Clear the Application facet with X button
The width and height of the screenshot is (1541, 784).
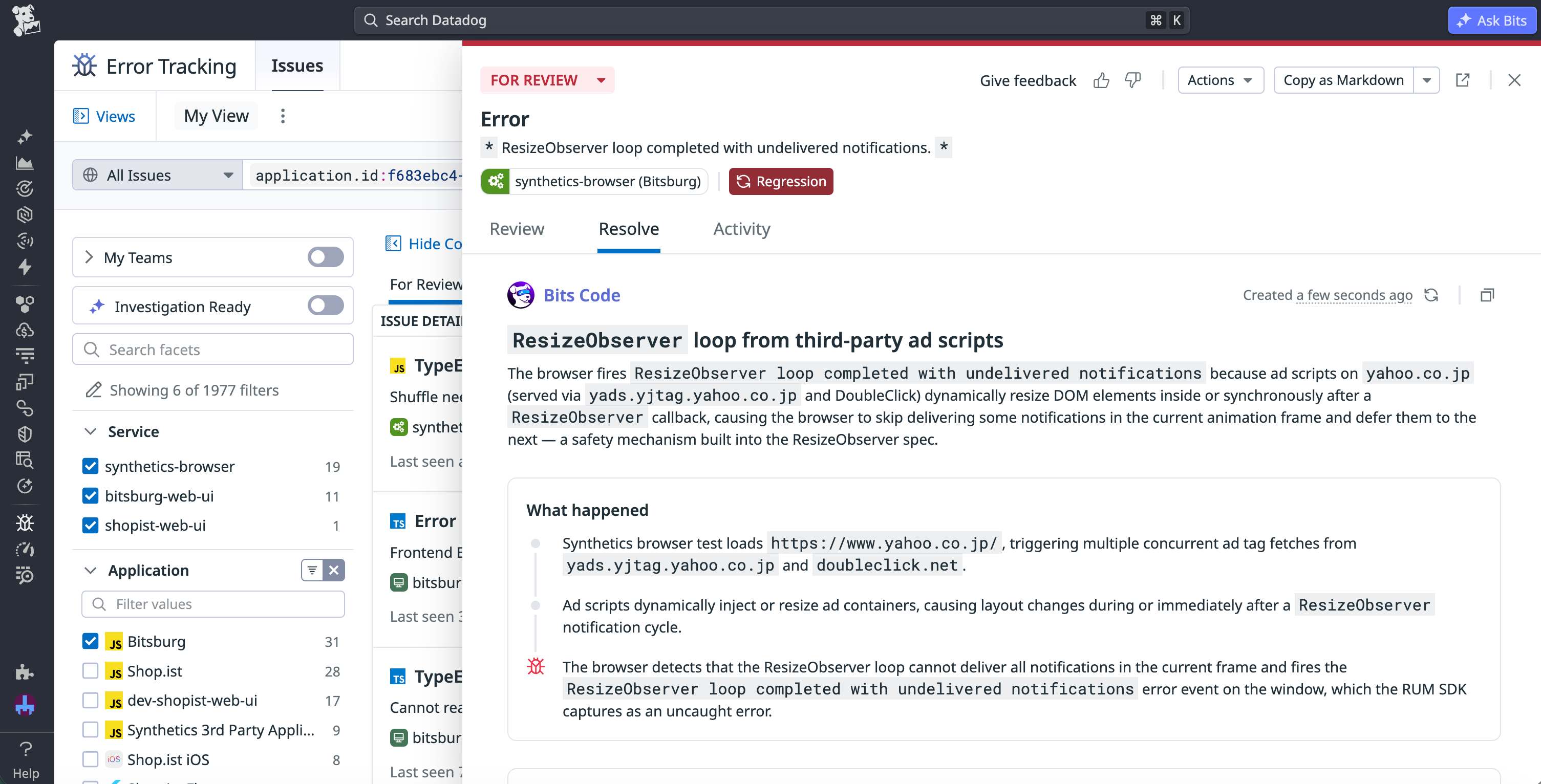(334, 571)
